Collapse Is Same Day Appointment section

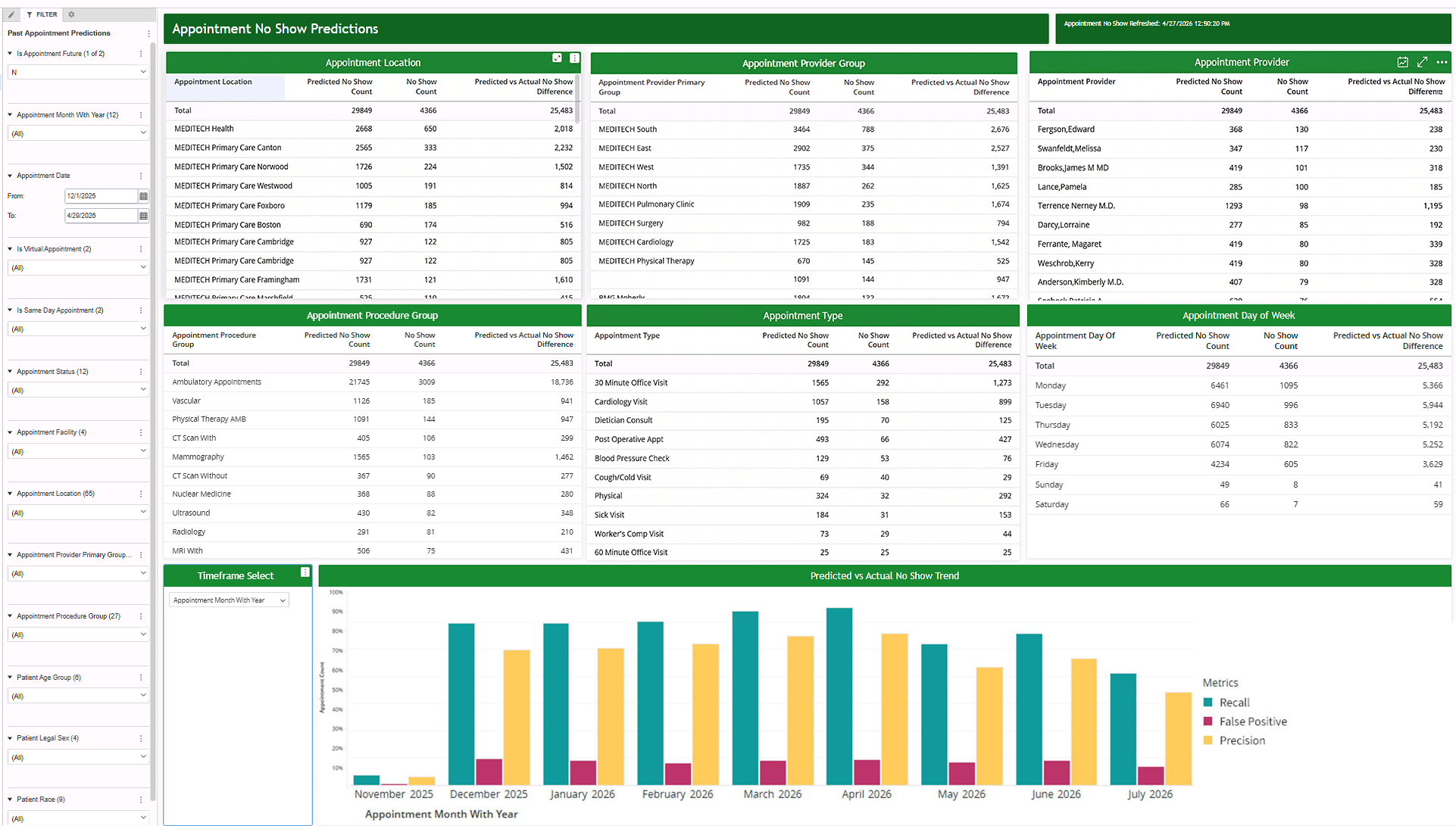point(11,310)
